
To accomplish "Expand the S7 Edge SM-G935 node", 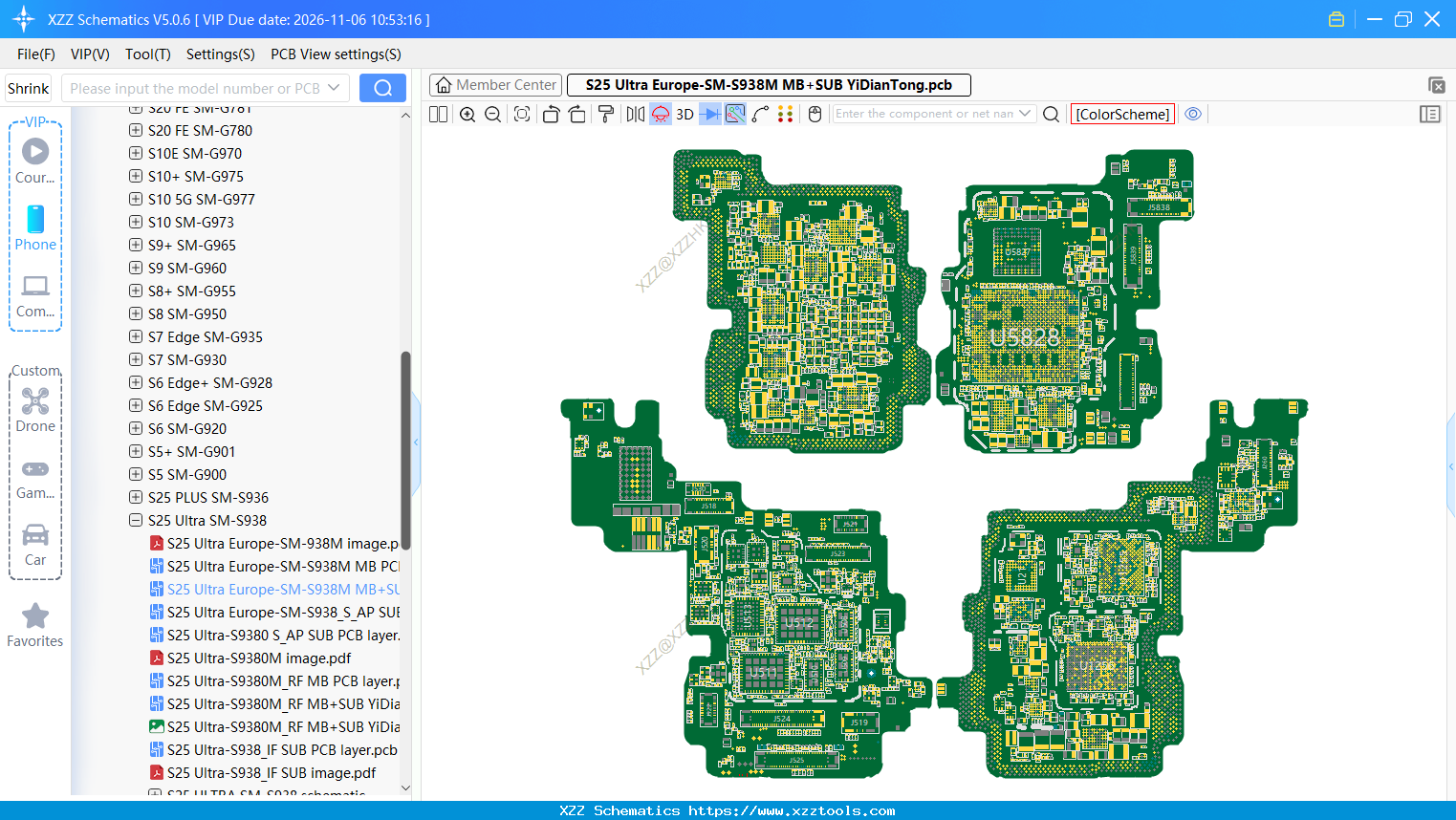I will [136, 336].
